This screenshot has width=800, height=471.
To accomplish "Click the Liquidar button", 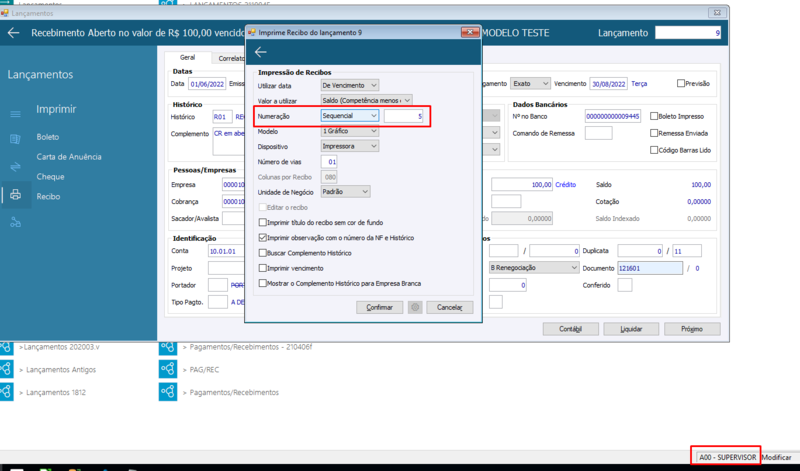I will [x=631, y=329].
